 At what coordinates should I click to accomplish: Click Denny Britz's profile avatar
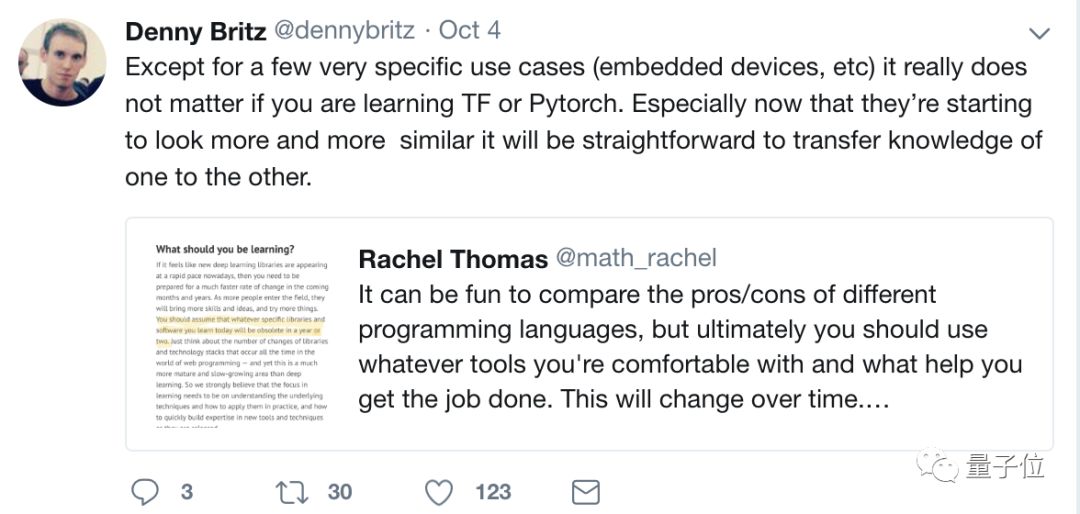point(62,62)
